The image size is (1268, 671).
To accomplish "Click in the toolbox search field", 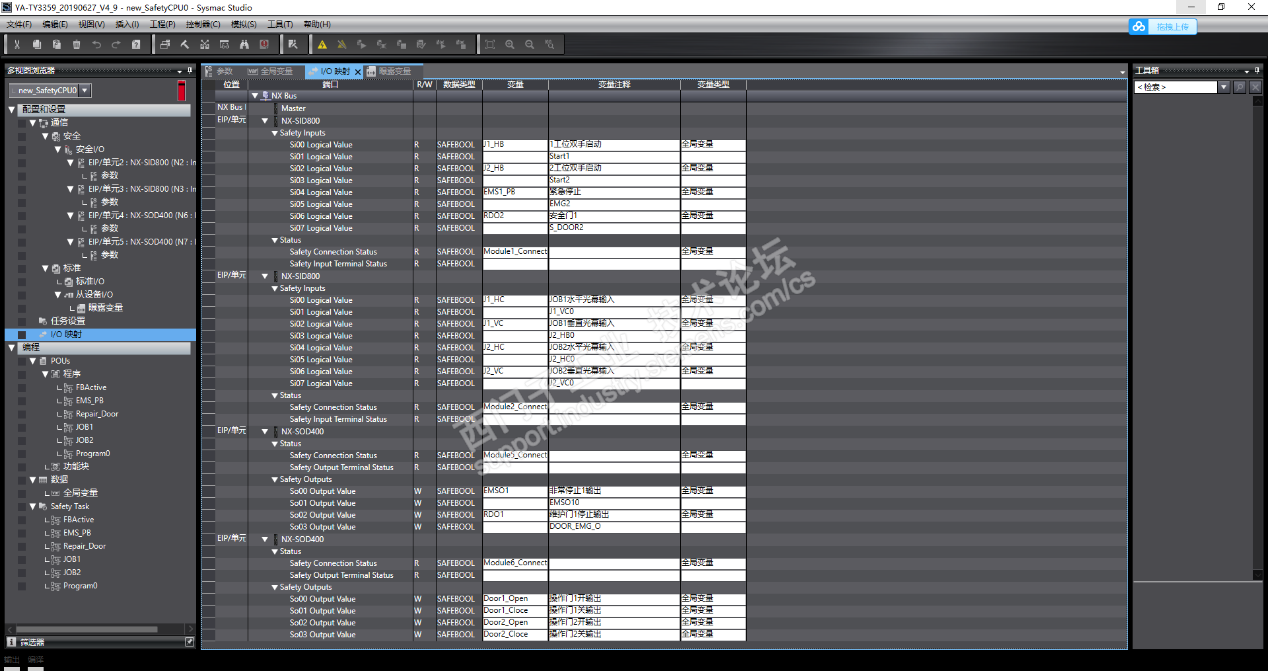I will click(x=1175, y=87).
